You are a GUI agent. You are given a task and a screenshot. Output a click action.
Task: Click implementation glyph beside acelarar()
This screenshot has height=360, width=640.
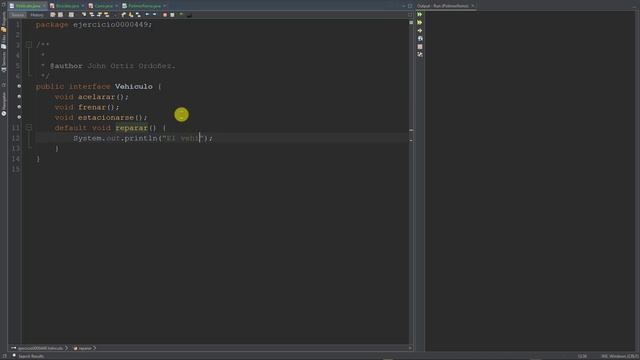tap(19, 96)
